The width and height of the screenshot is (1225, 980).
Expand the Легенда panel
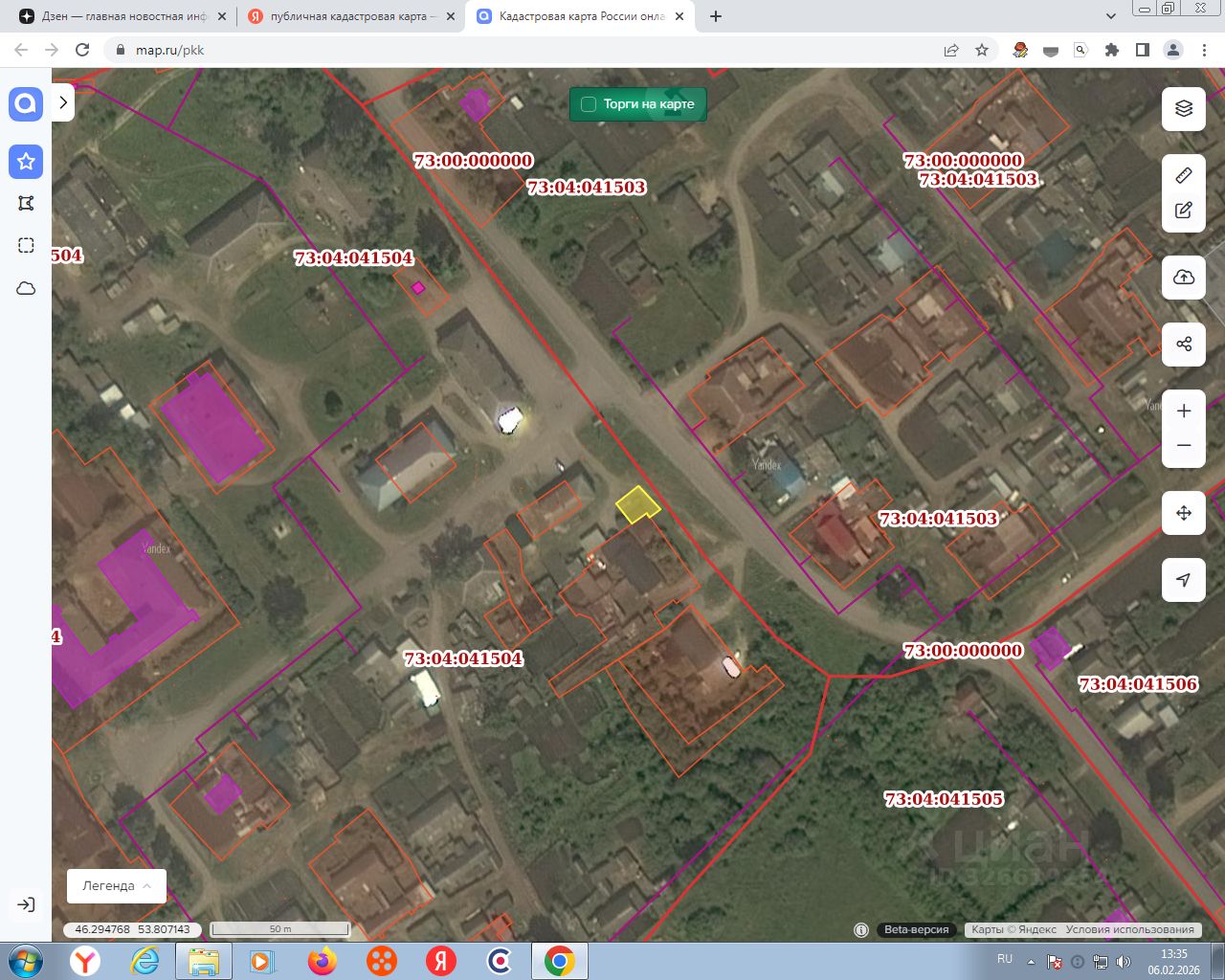[117, 886]
